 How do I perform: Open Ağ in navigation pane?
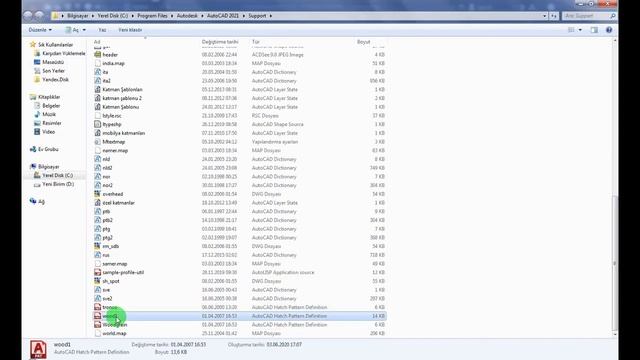click(x=41, y=201)
